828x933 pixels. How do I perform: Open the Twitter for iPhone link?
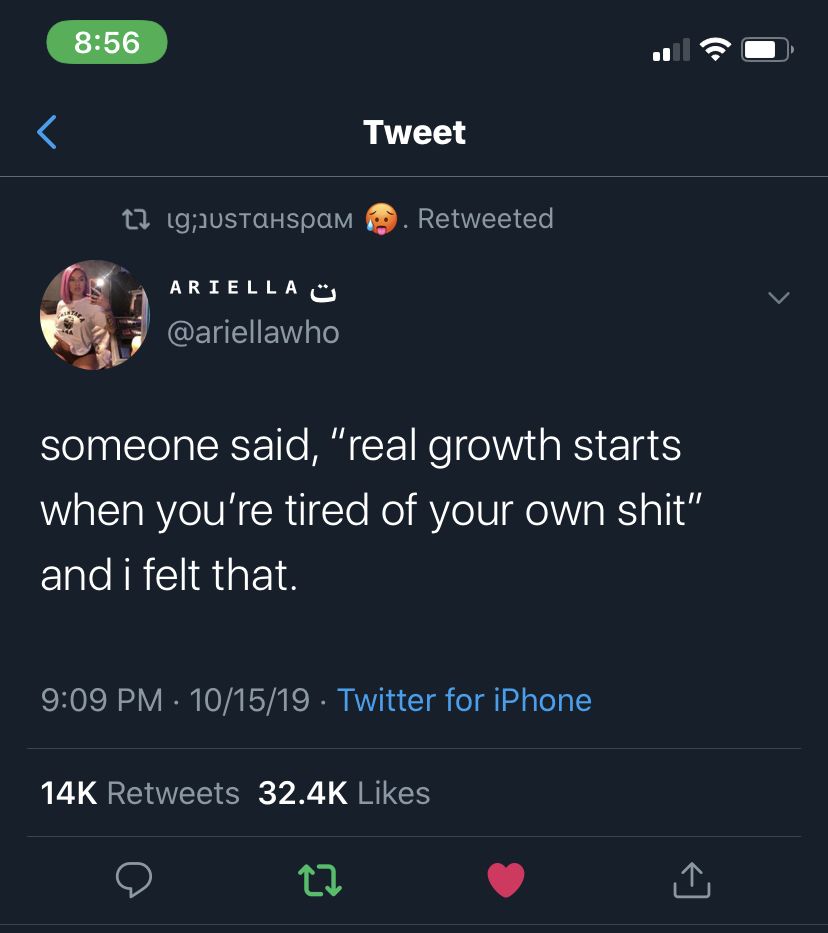coord(464,700)
